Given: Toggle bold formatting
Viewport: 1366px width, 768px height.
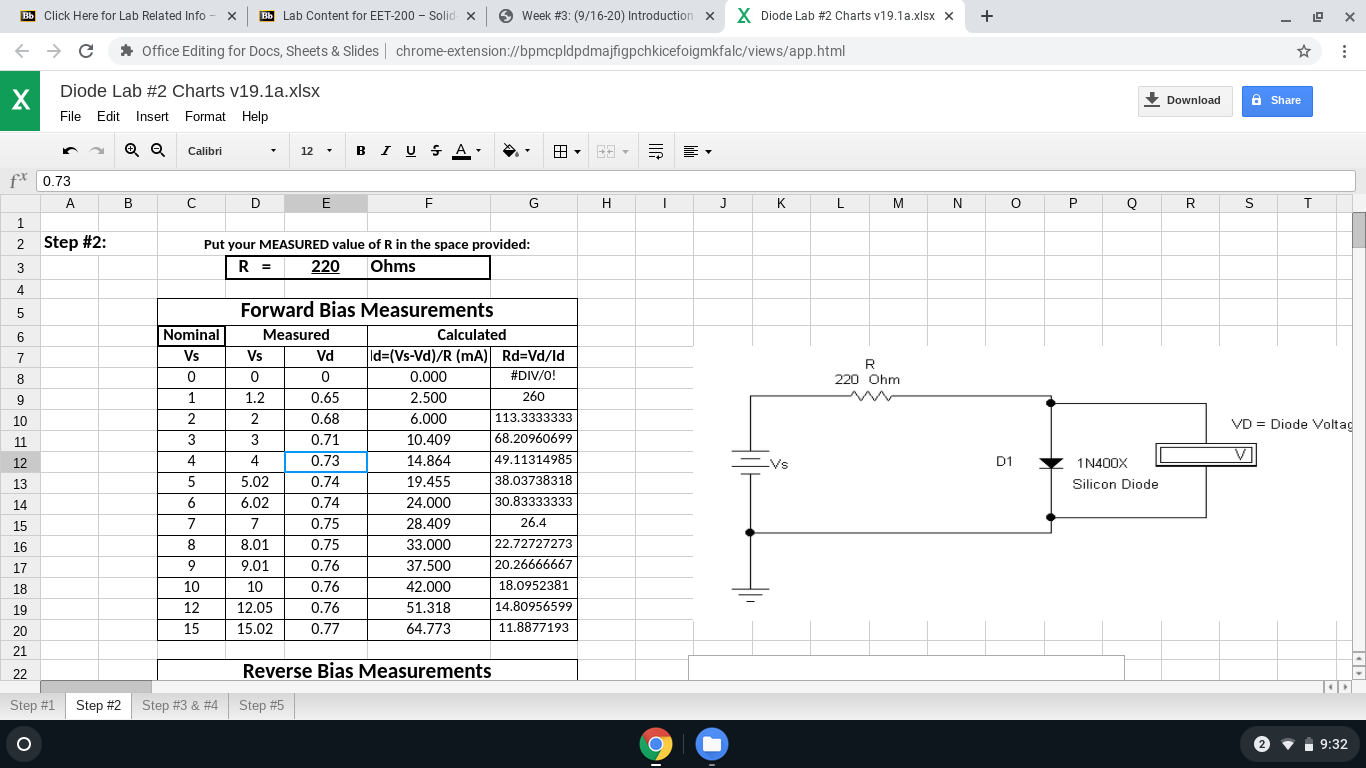Looking at the screenshot, I should point(361,151).
